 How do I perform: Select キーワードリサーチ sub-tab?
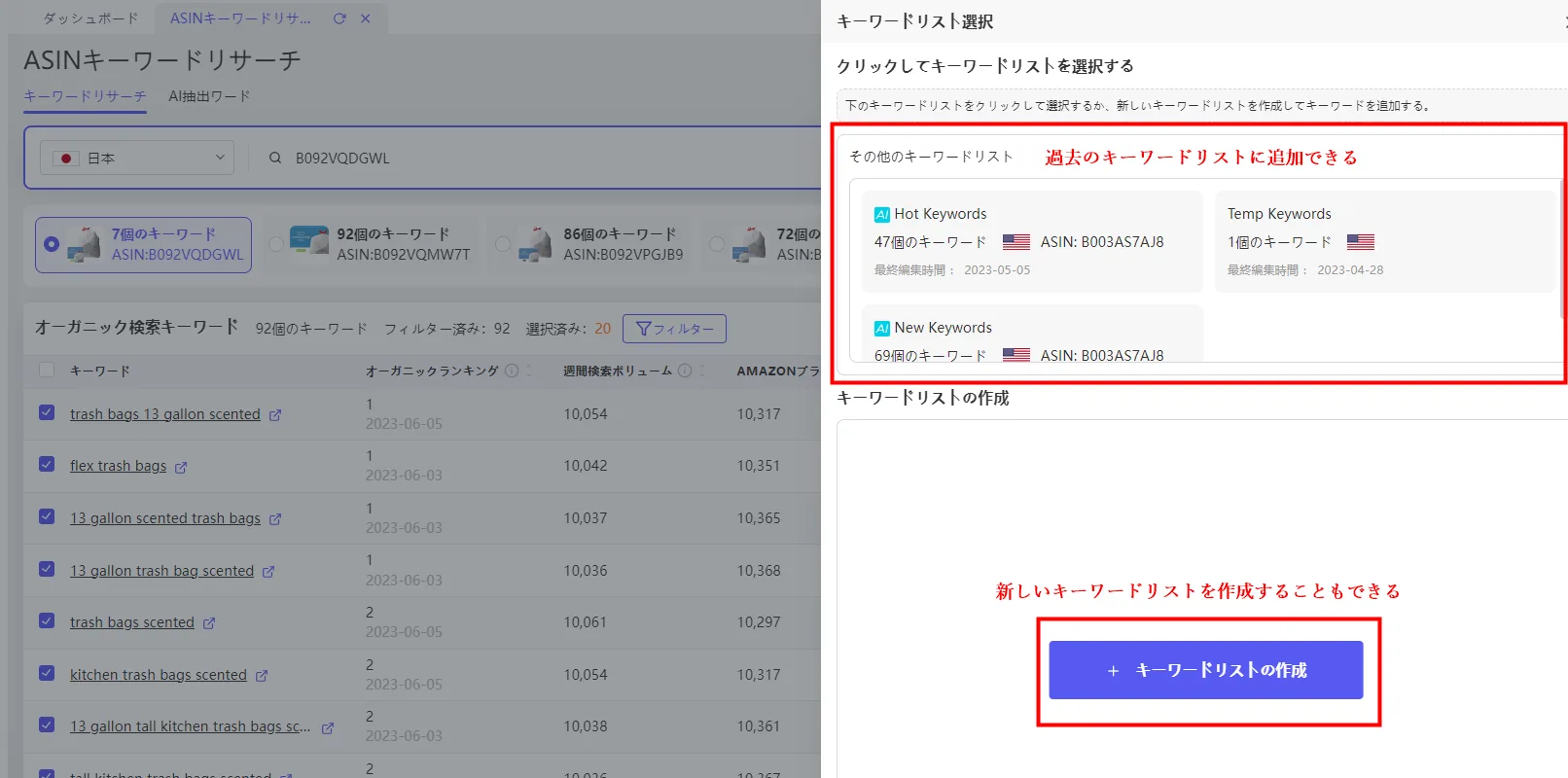pos(85,96)
